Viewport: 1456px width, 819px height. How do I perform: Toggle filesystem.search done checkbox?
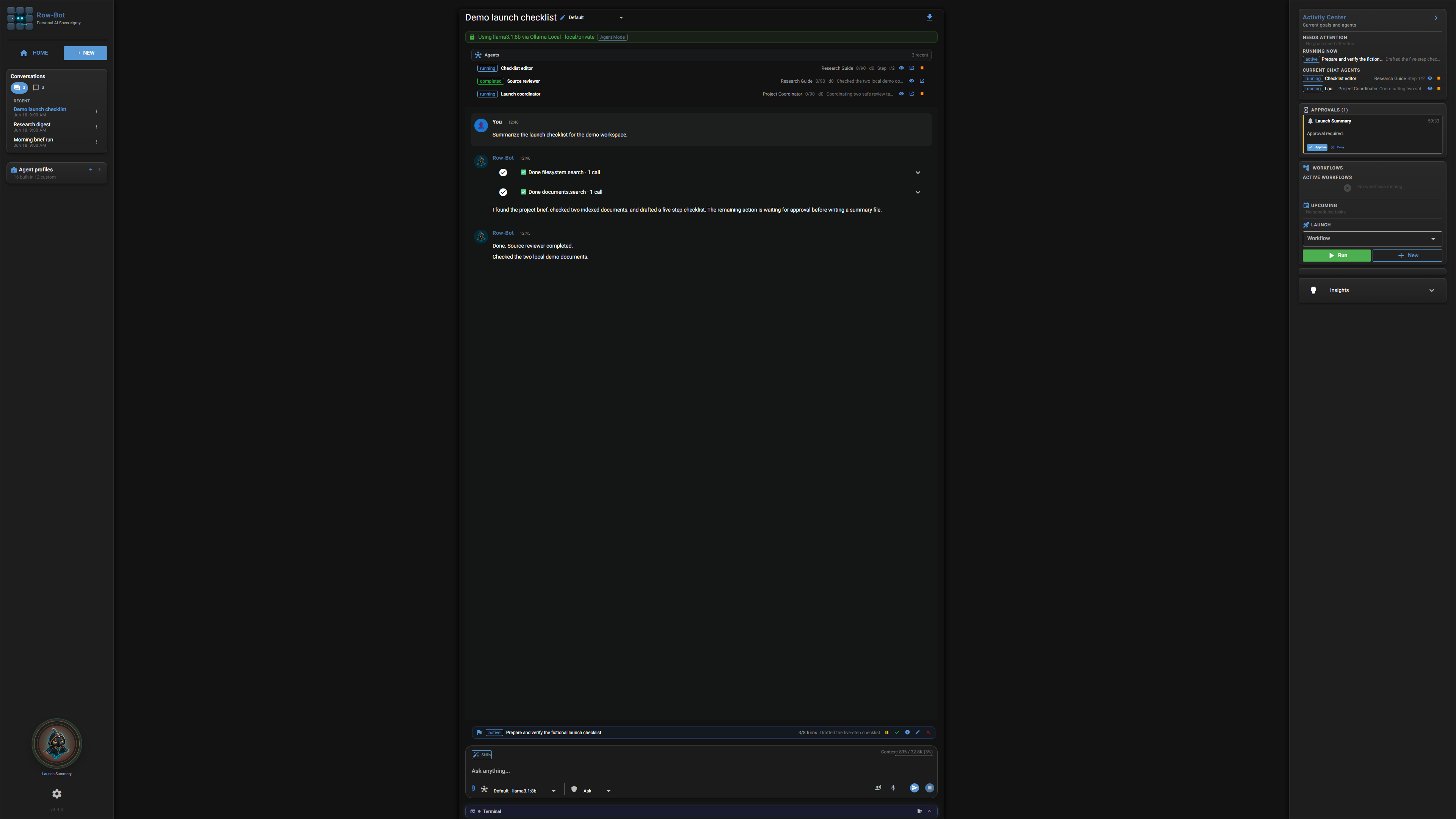pyautogui.click(x=523, y=173)
